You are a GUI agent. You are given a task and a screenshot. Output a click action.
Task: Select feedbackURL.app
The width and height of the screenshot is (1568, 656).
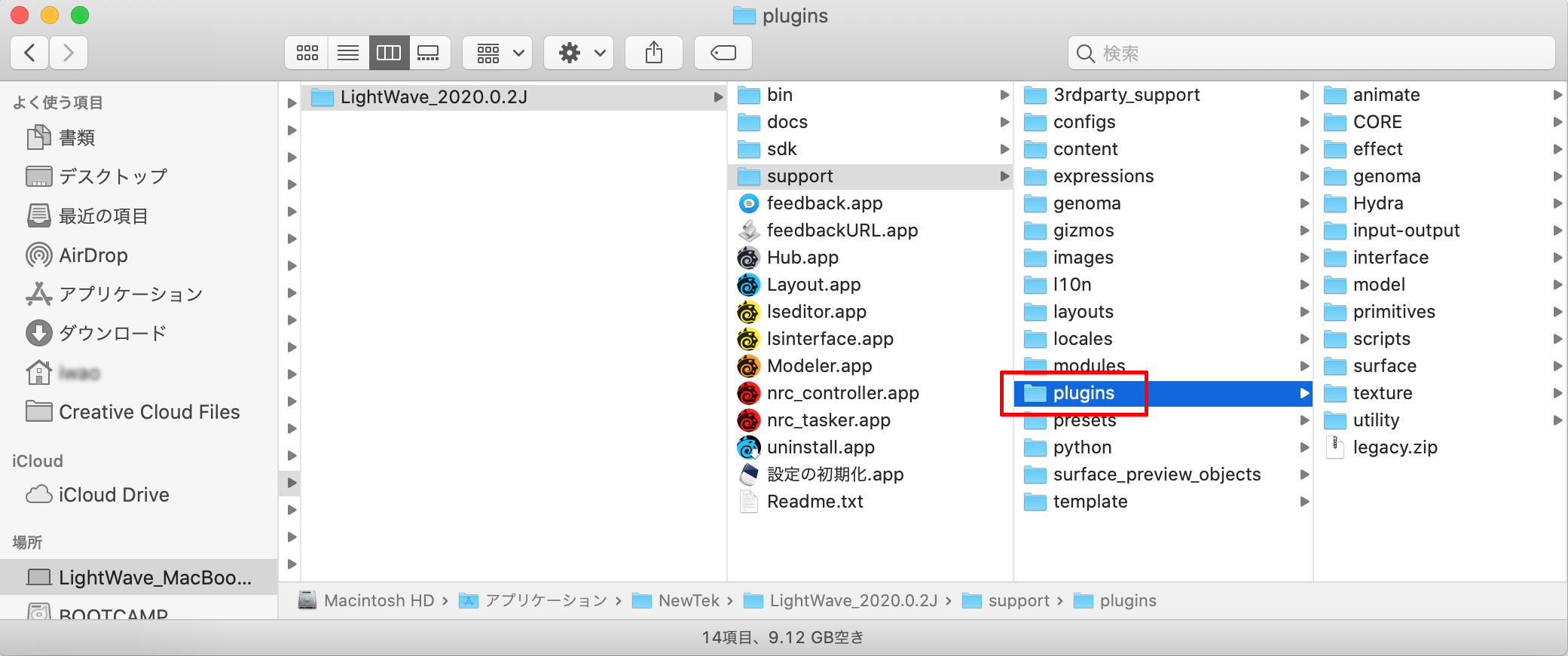870,230
